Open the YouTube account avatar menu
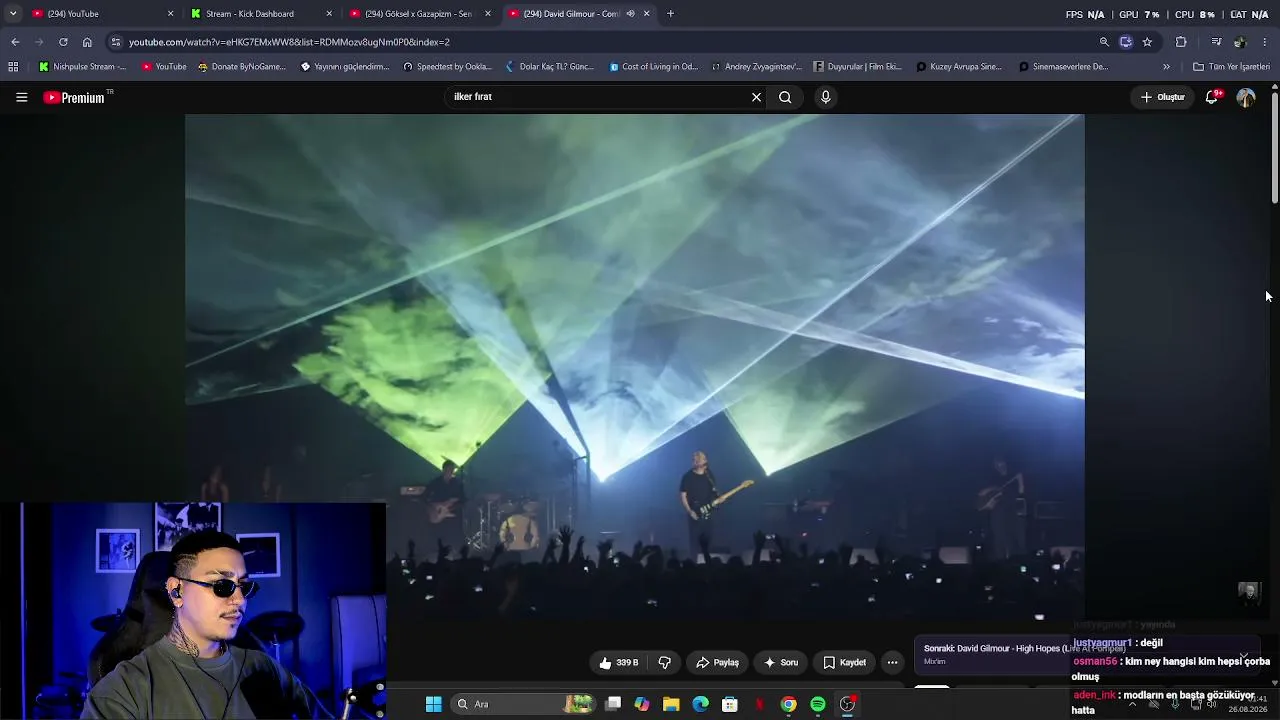1280x720 pixels. click(x=1246, y=97)
